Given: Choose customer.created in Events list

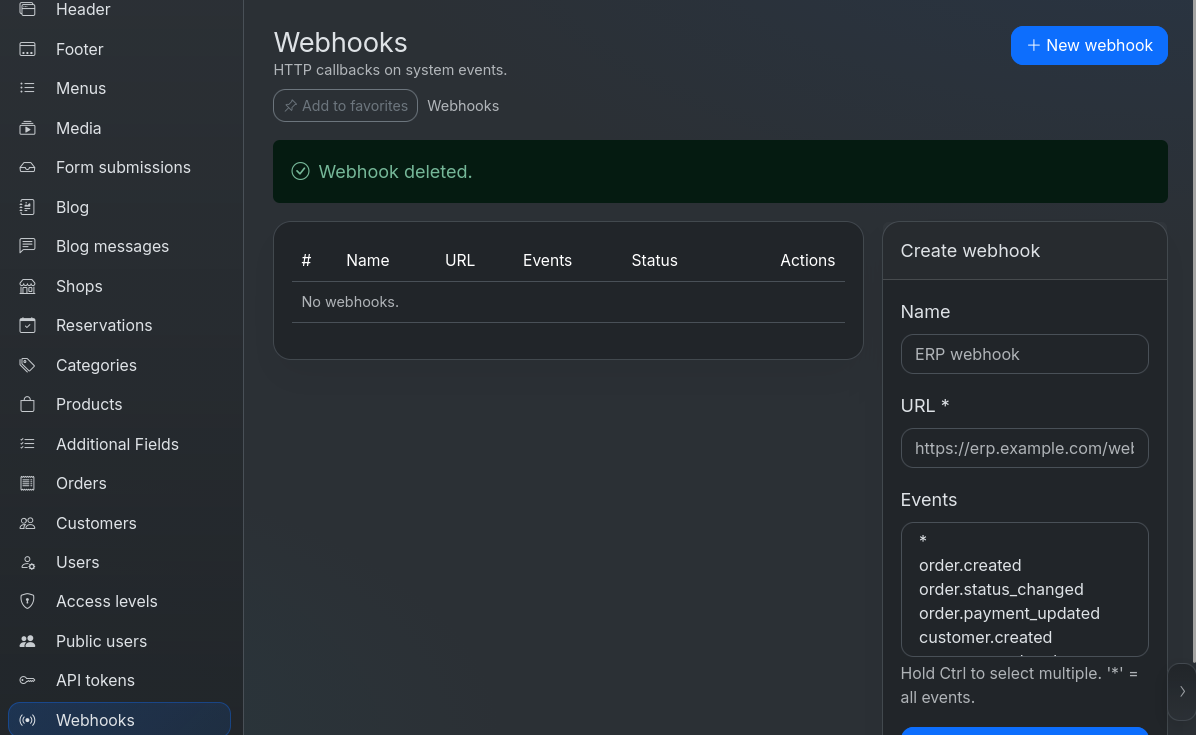Looking at the screenshot, I should pos(985,637).
